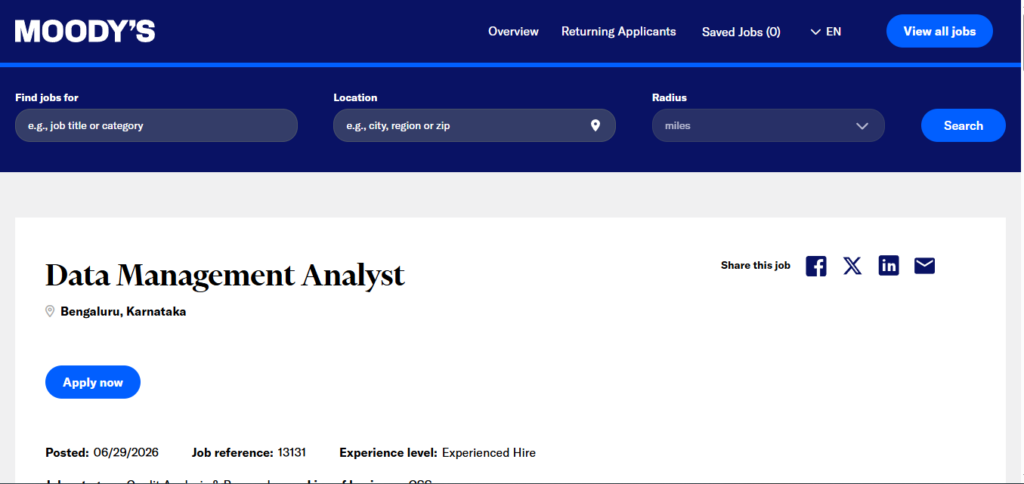Screen dimensions: 1024x484
Task: Click the Share this job label
Action: pos(756,265)
